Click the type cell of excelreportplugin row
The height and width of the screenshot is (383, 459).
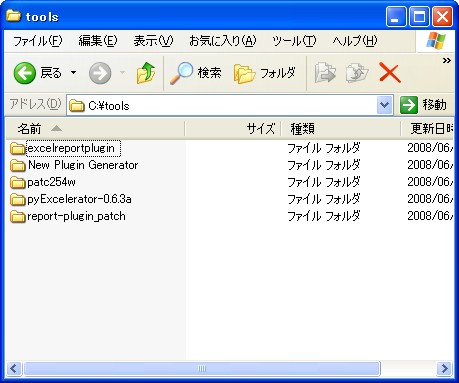[324, 148]
